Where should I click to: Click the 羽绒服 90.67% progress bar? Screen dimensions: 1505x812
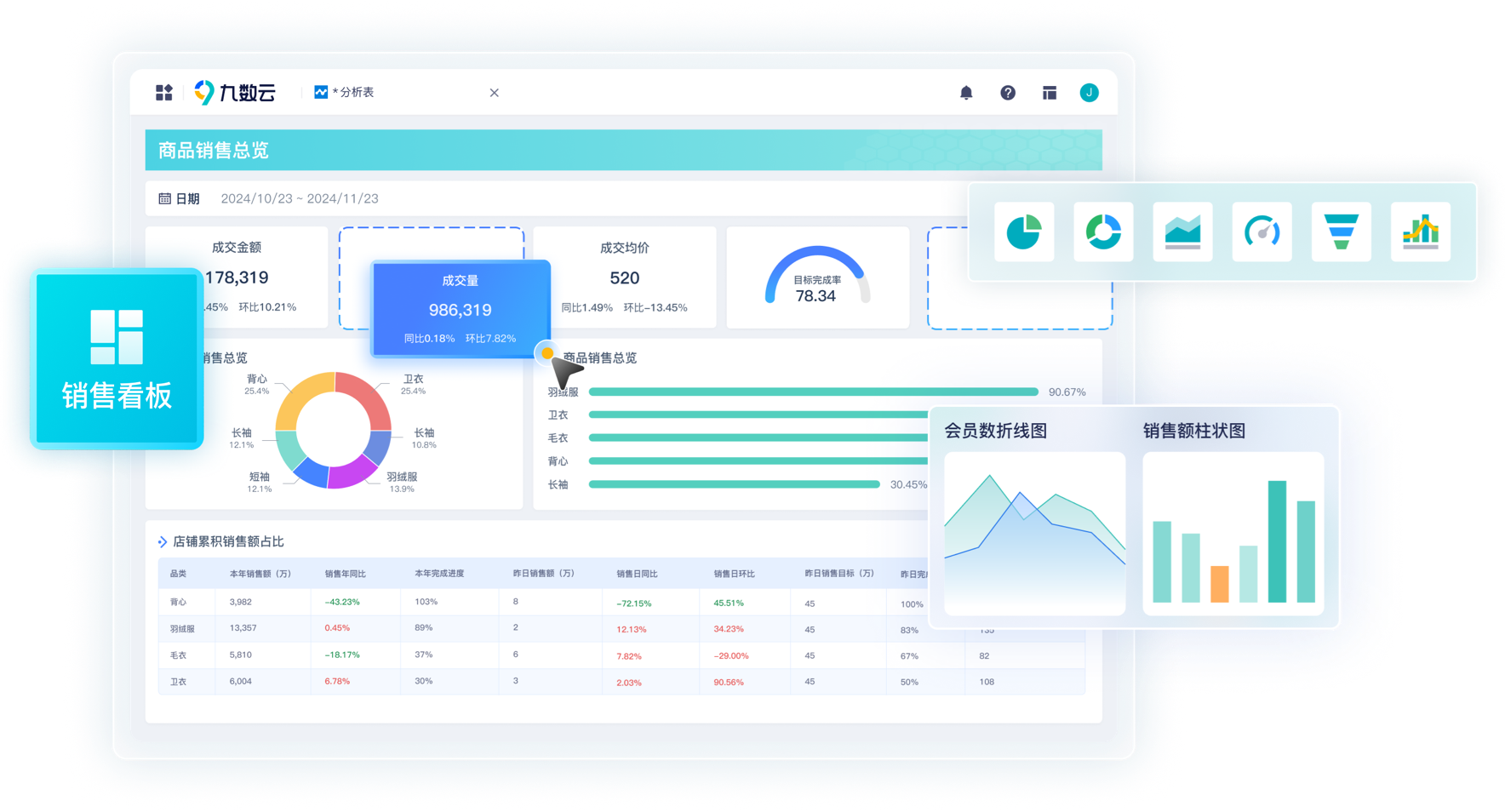[813, 392]
